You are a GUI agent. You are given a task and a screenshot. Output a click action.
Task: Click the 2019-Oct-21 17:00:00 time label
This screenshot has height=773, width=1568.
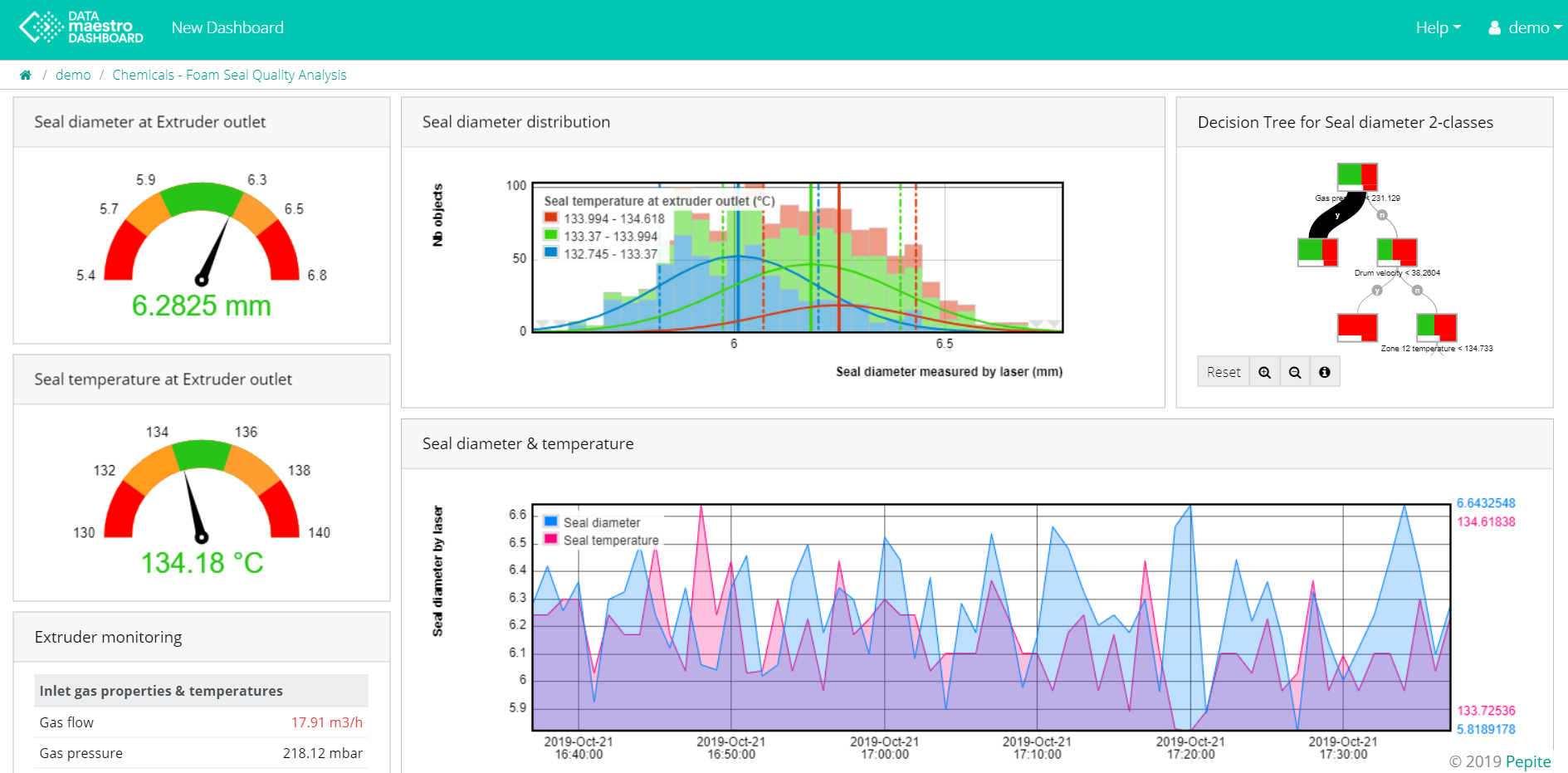pos(884,748)
